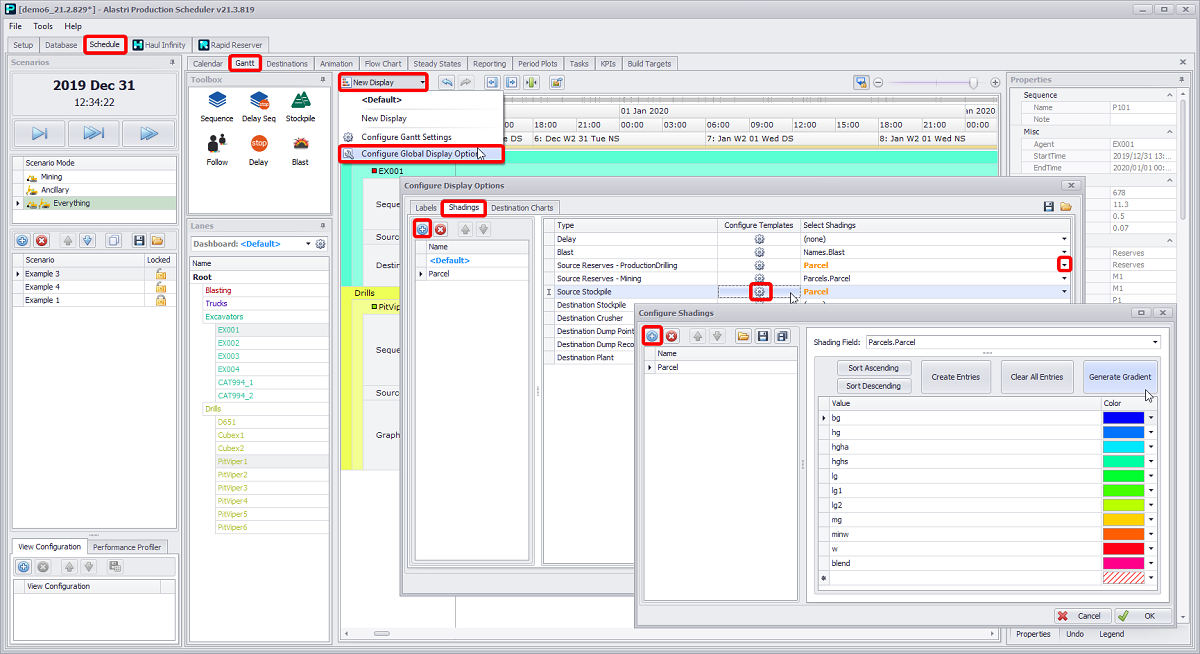Click the Sort Ascending button

pyautogui.click(x=873, y=369)
